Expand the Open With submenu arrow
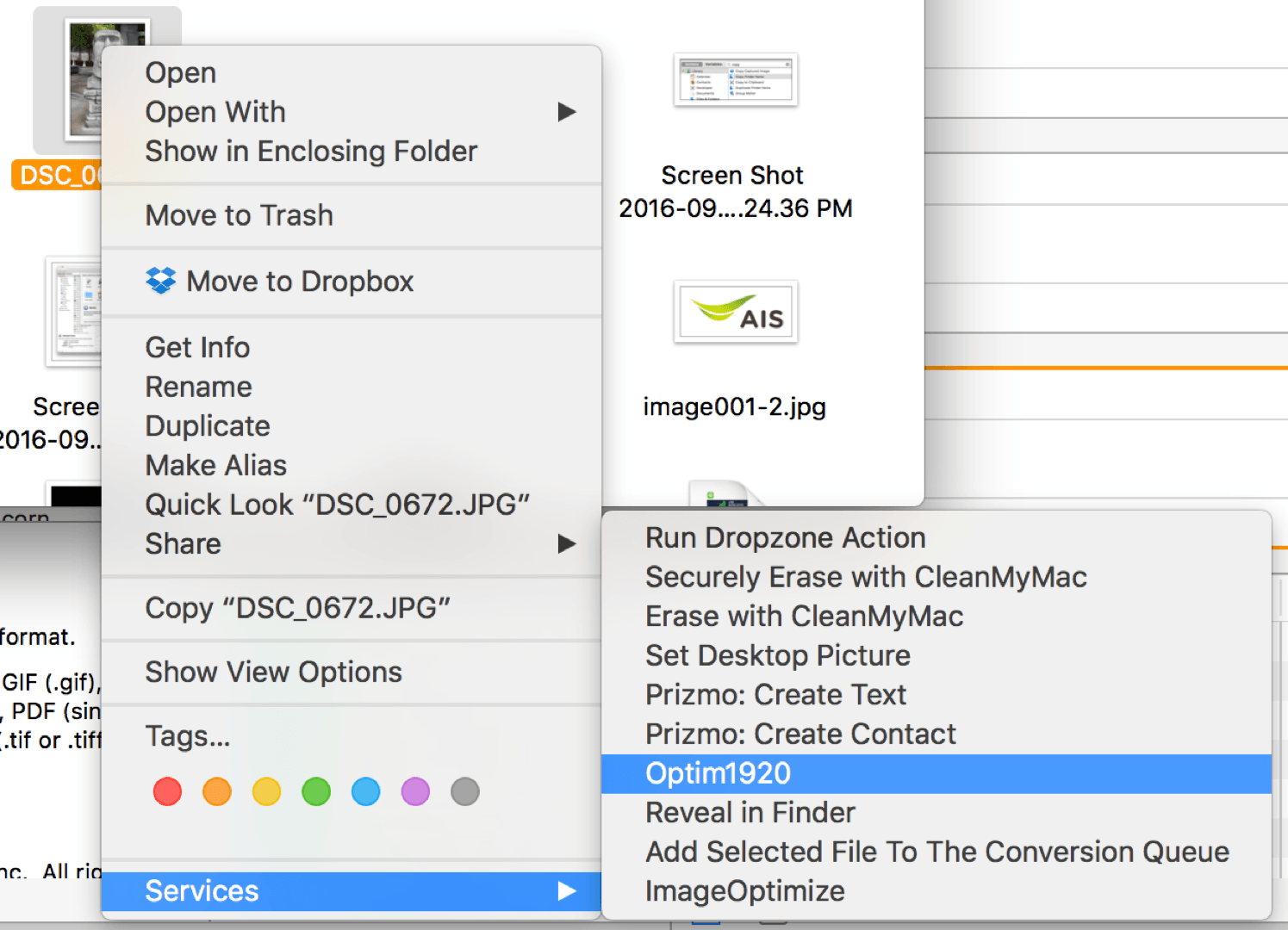The height and width of the screenshot is (930, 1288). click(x=566, y=112)
